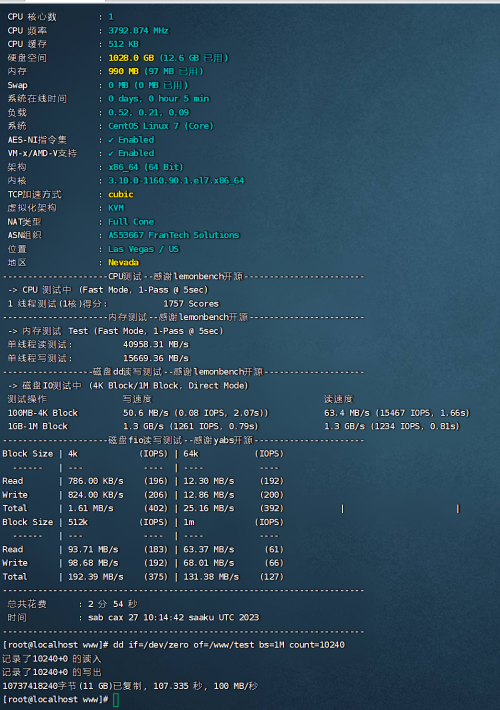Click the AES-NI Enabled checkmark
The height and width of the screenshot is (710, 500).
click(x=111, y=140)
